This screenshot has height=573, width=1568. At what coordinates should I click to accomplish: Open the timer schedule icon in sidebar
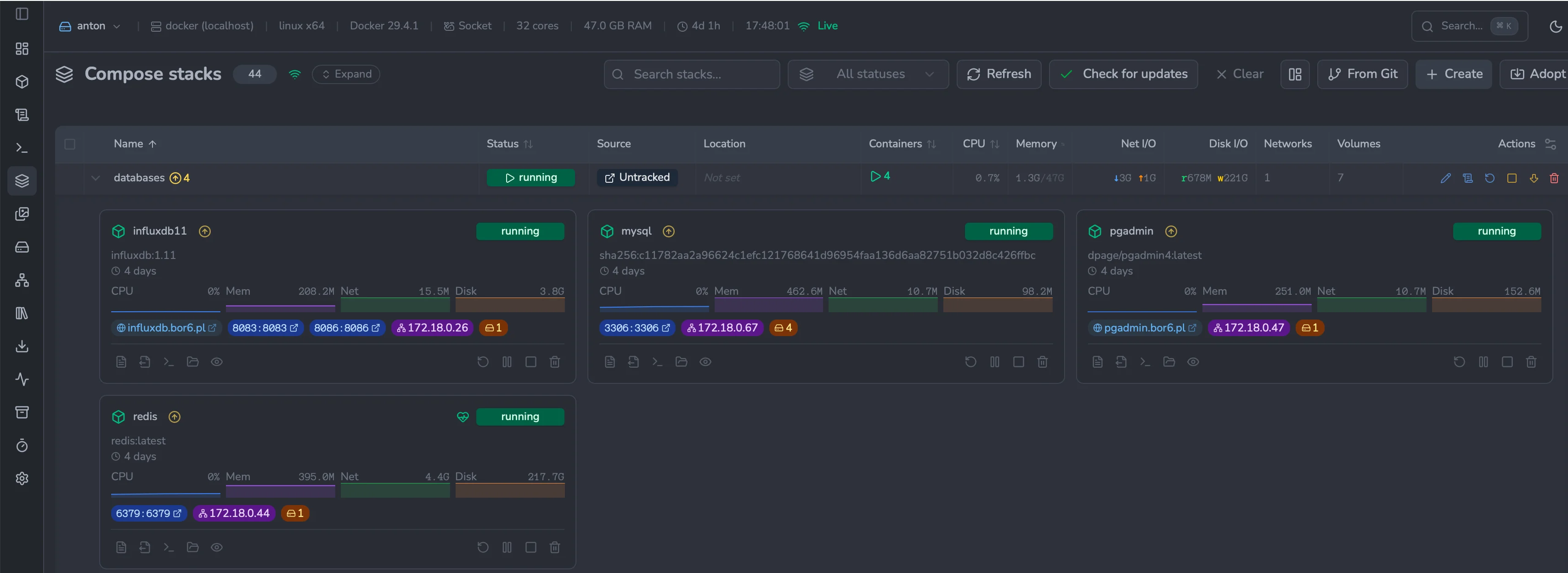coord(22,445)
